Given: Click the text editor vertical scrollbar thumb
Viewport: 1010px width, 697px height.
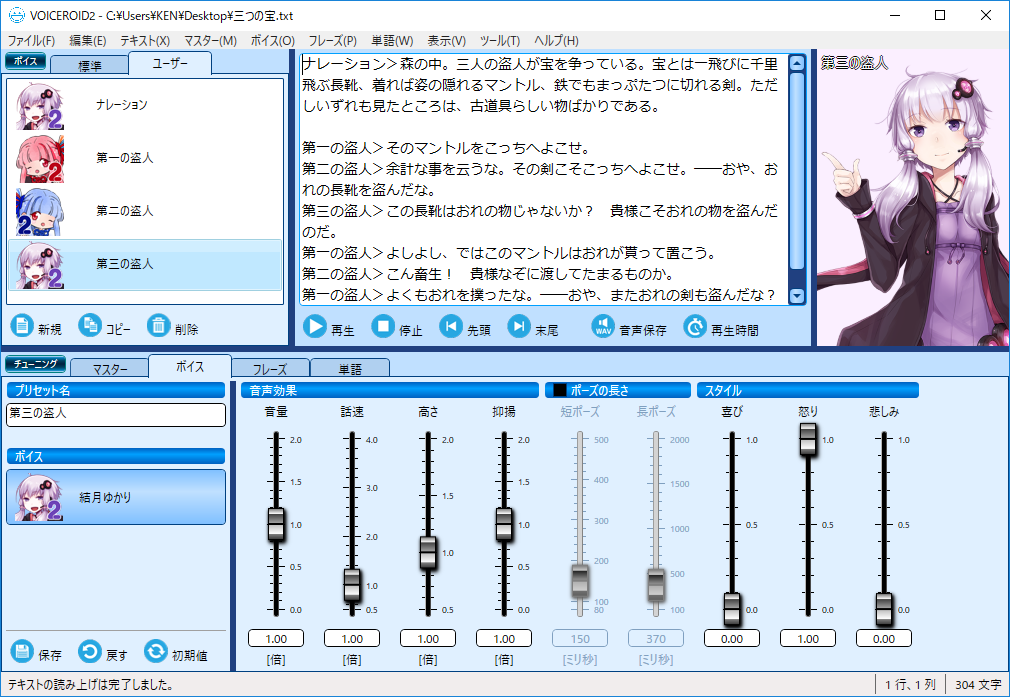Looking at the screenshot, I should (x=797, y=171).
